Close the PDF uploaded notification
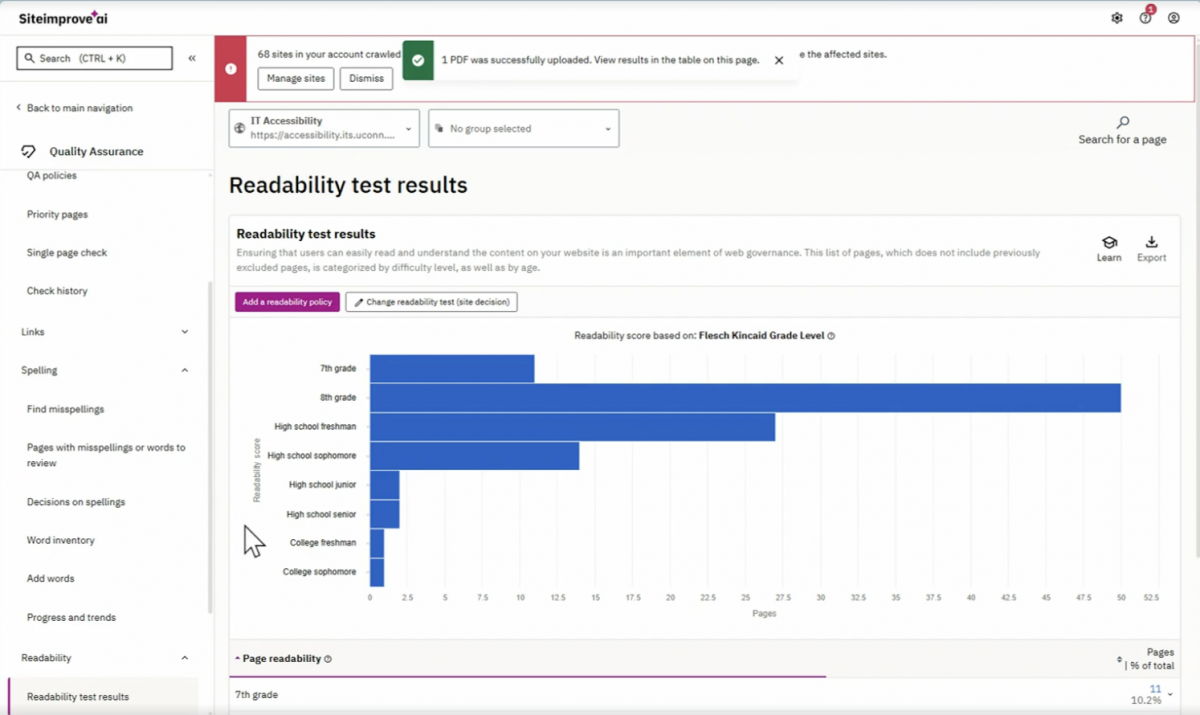This screenshot has width=1200, height=715. coord(779,60)
